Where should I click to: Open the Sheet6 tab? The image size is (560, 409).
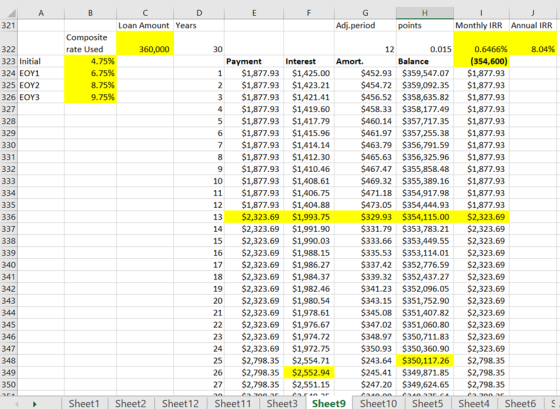(x=520, y=404)
